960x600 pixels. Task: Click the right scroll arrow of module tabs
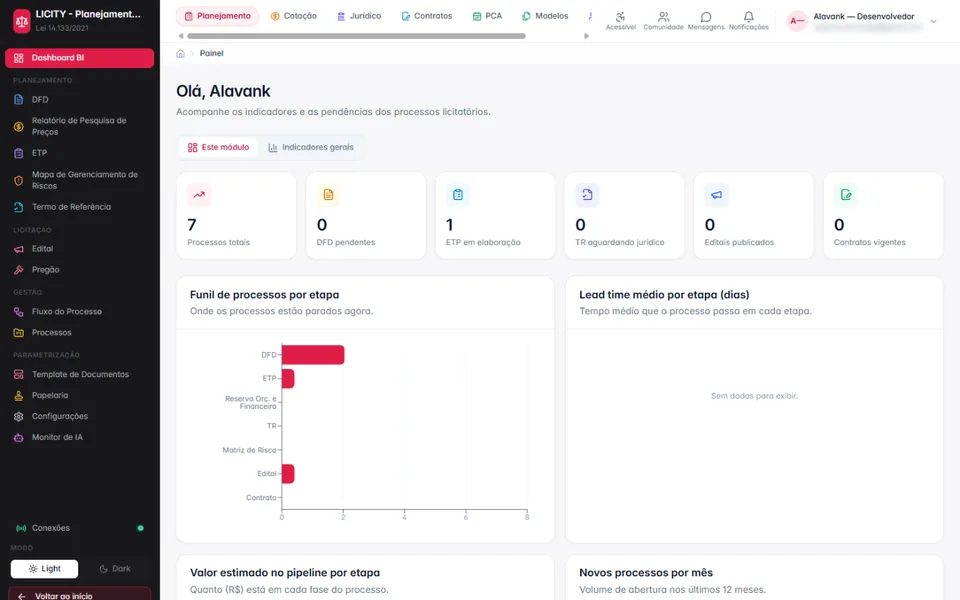tap(587, 36)
